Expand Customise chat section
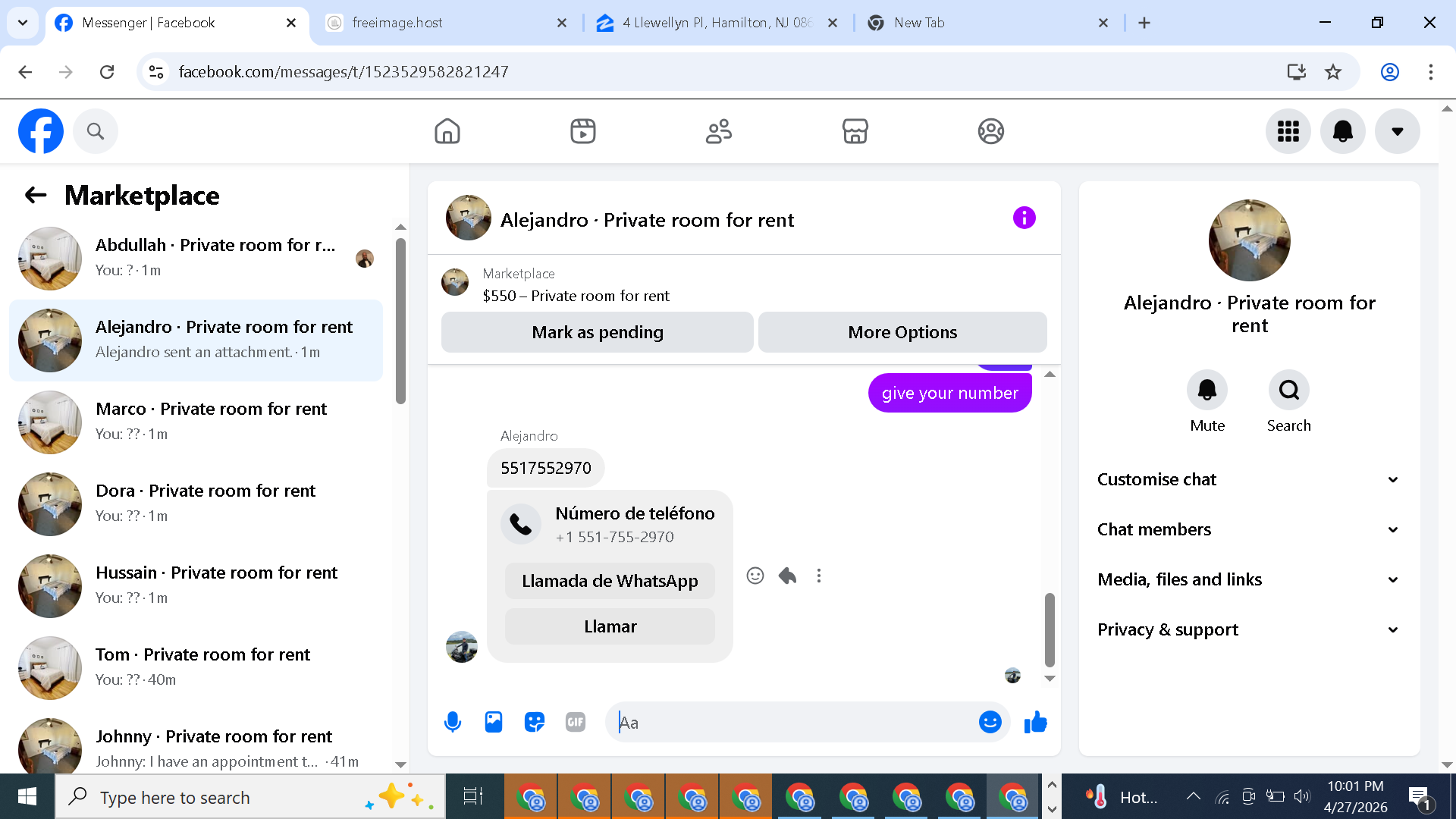Viewport: 1456px width, 819px height. 1247,479
